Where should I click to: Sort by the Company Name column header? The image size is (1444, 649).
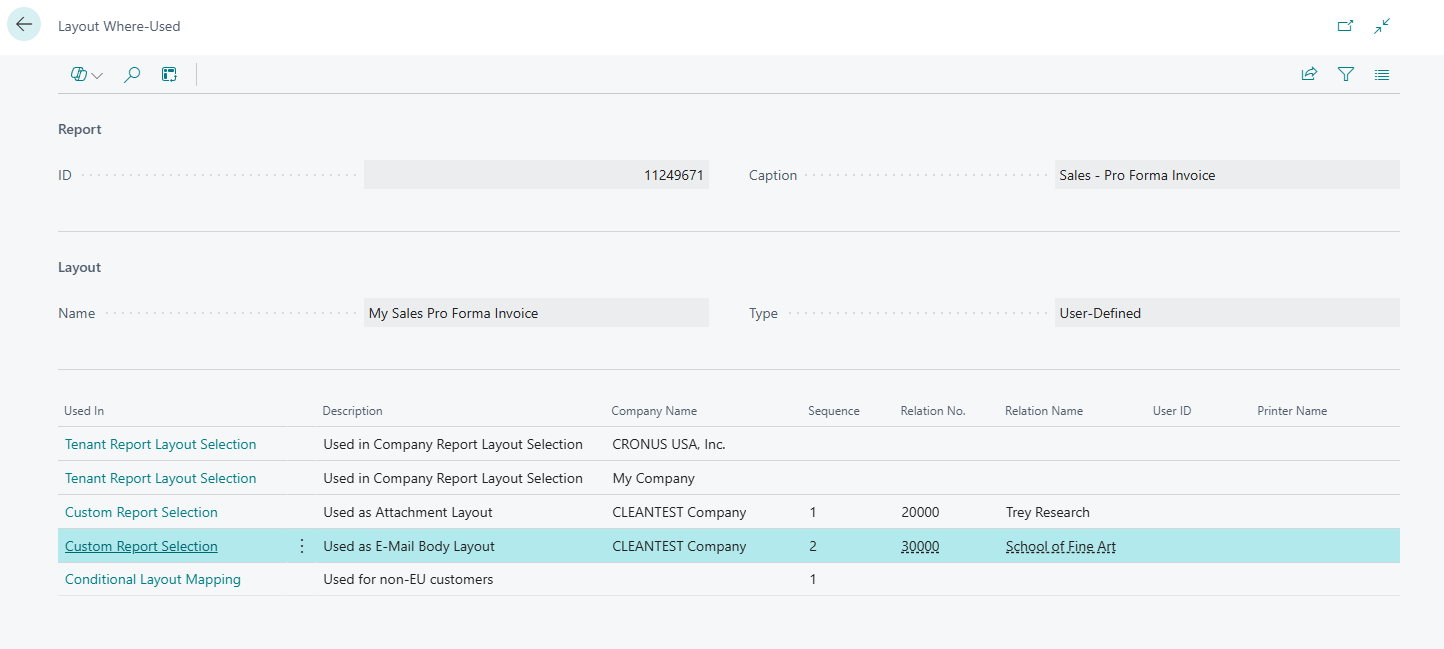coord(654,411)
